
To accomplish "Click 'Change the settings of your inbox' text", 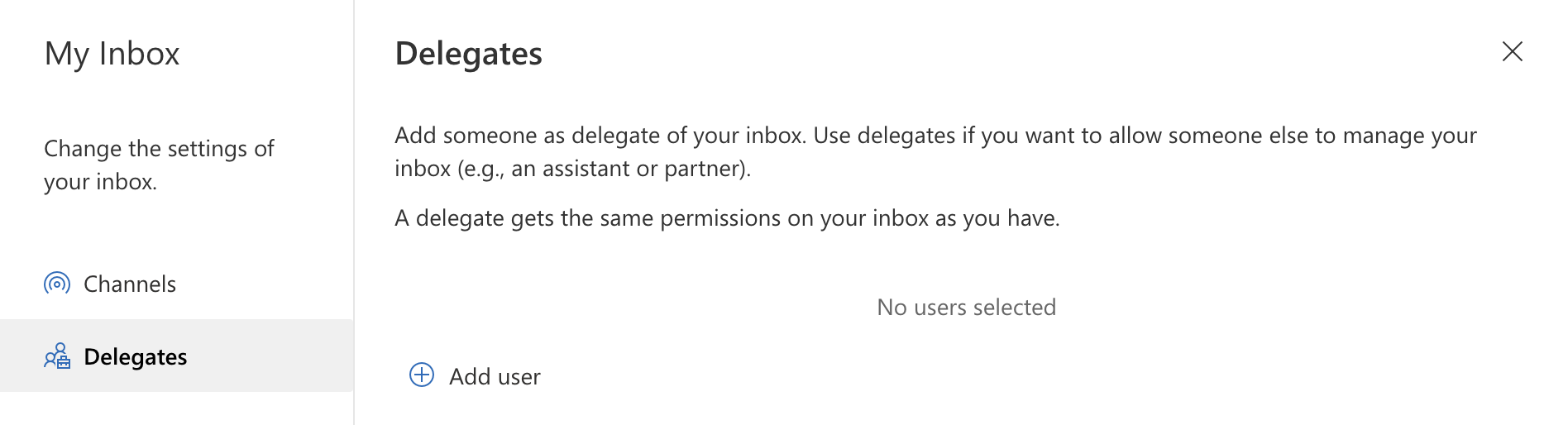I will click(159, 165).
